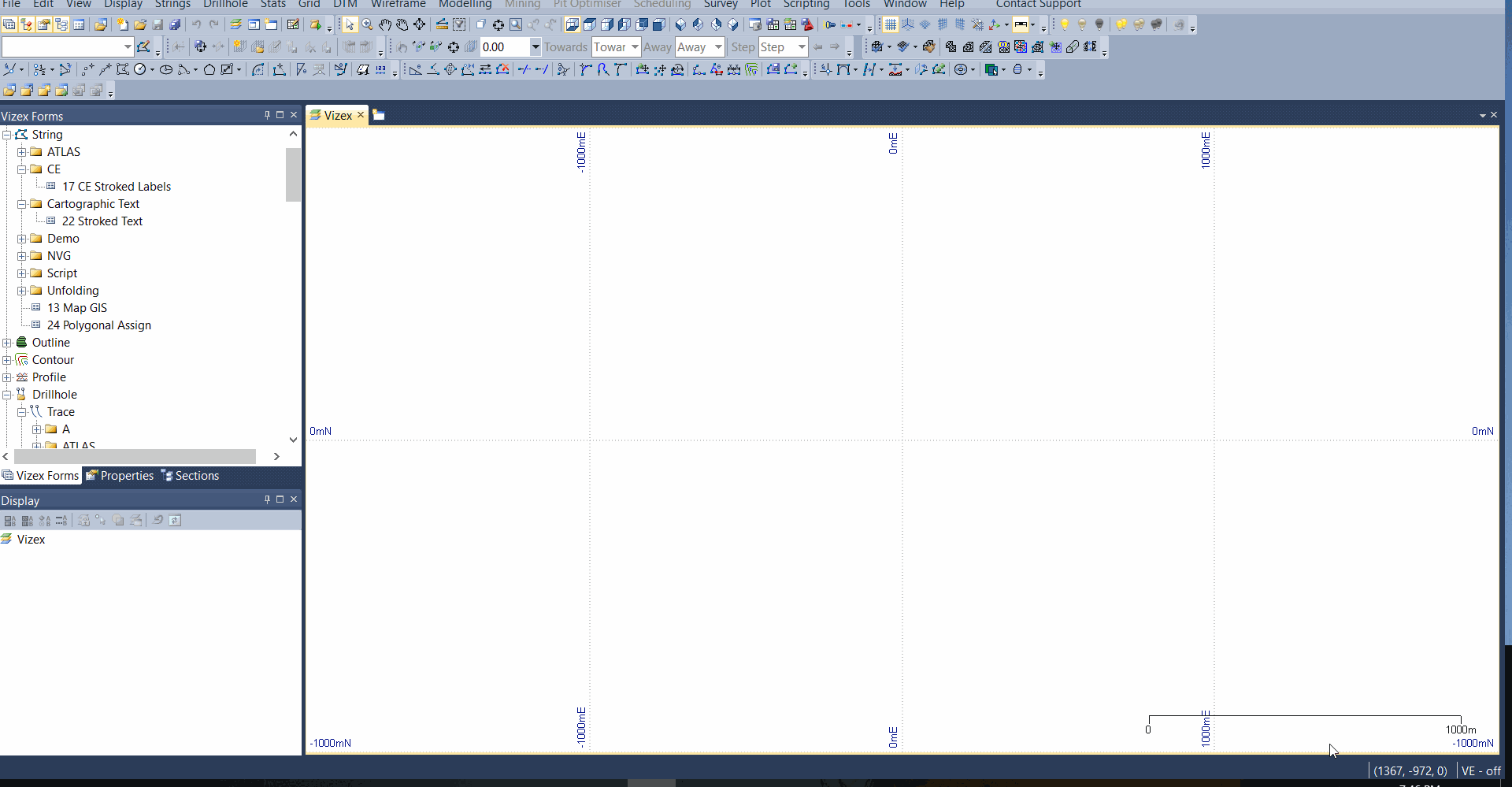Open the Drillhole menu
Screen dimensions: 1512x787
pos(225,4)
